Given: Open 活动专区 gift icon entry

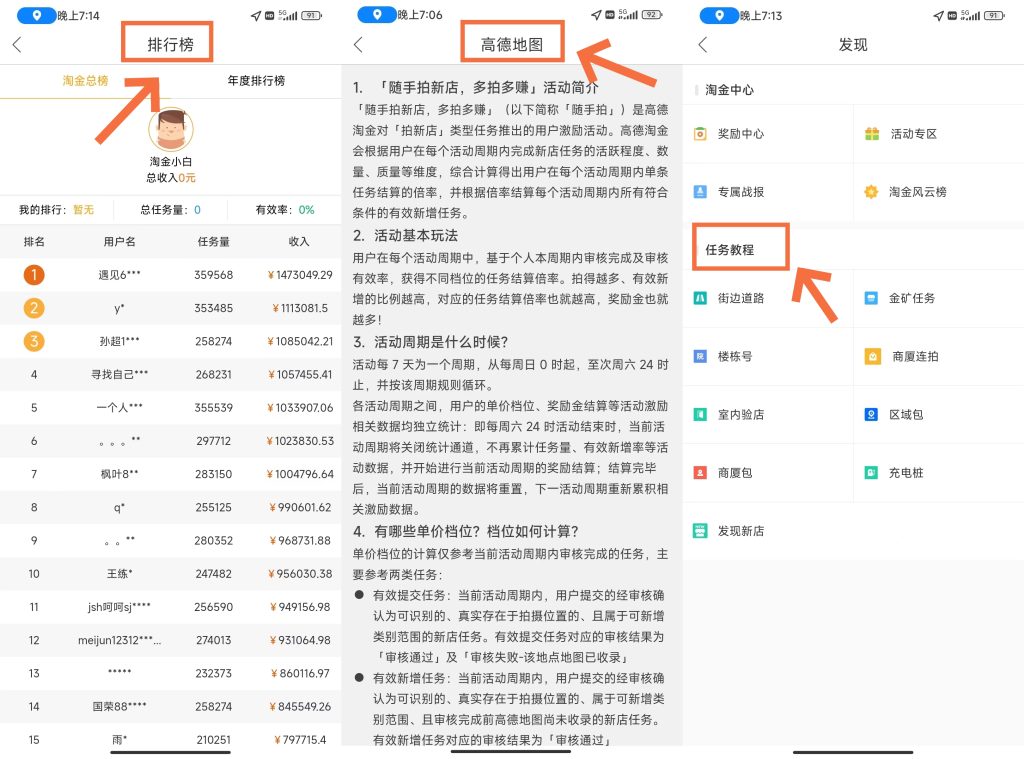Looking at the screenshot, I should [872, 134].
